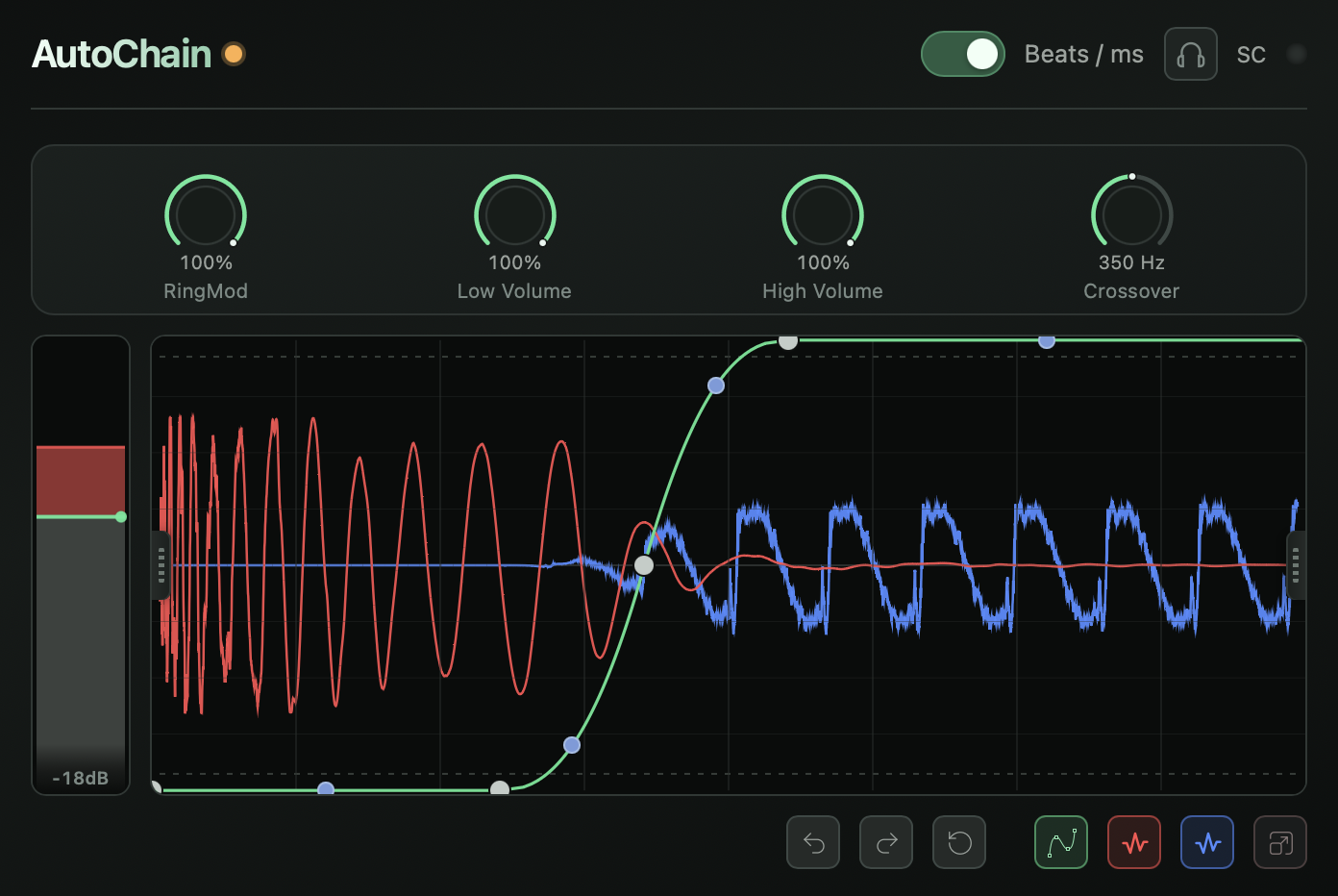Click the right edge grip handle of graph

point(1296,565)
